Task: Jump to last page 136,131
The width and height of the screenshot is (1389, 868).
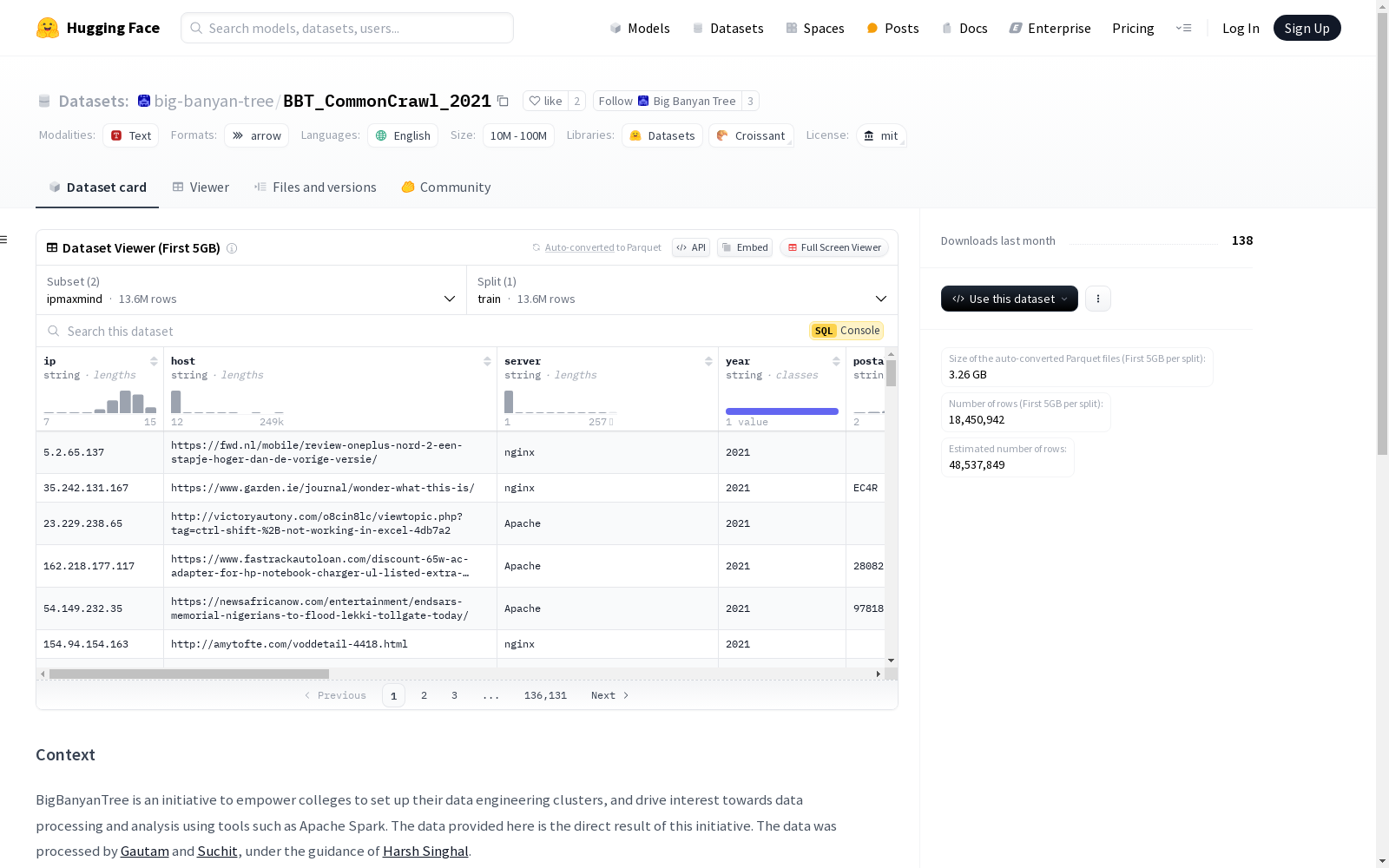Action: (545, 695)
